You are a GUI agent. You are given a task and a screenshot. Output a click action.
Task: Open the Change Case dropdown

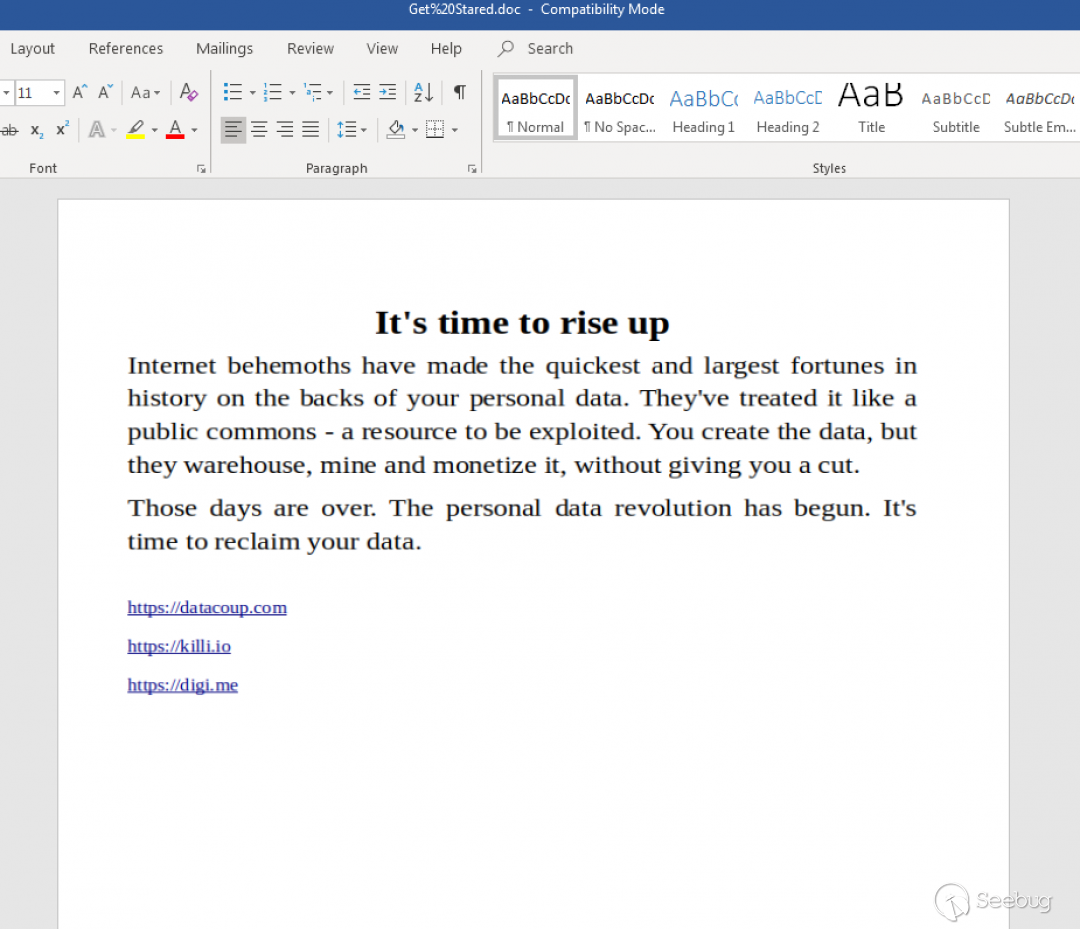pos(146,93)
